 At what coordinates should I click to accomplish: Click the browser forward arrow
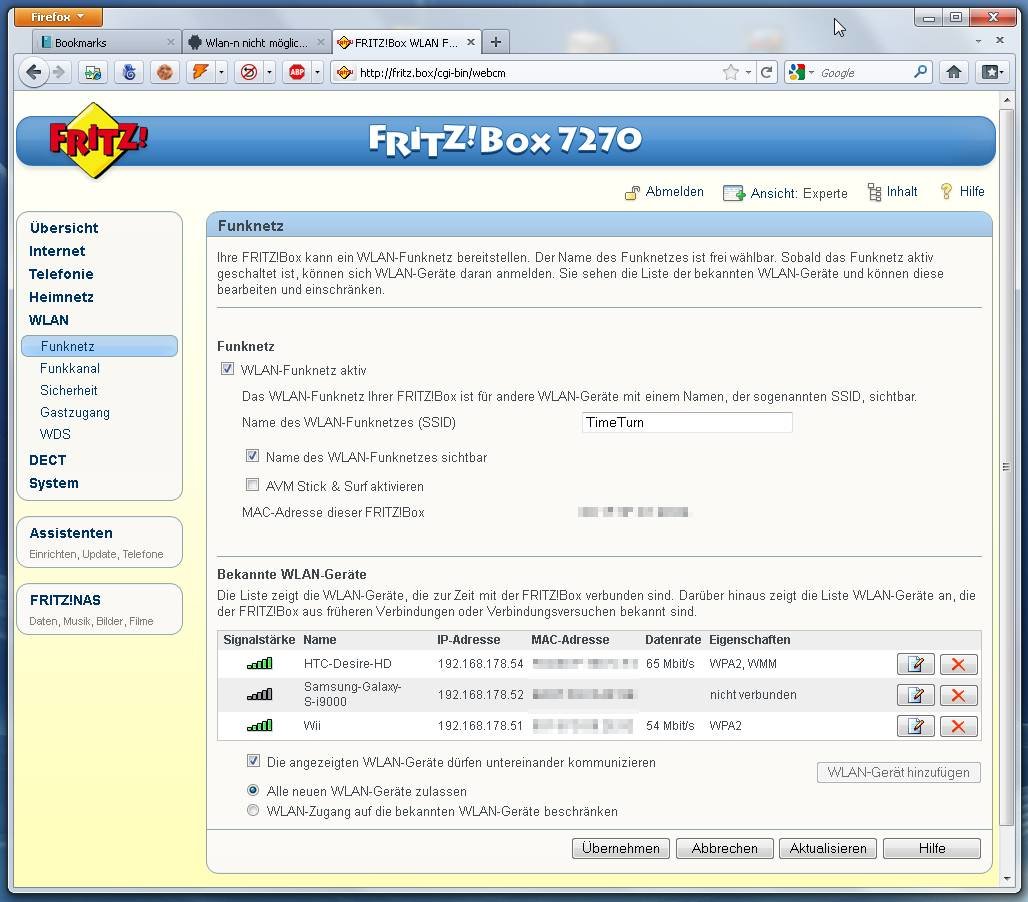coord(59,72)
